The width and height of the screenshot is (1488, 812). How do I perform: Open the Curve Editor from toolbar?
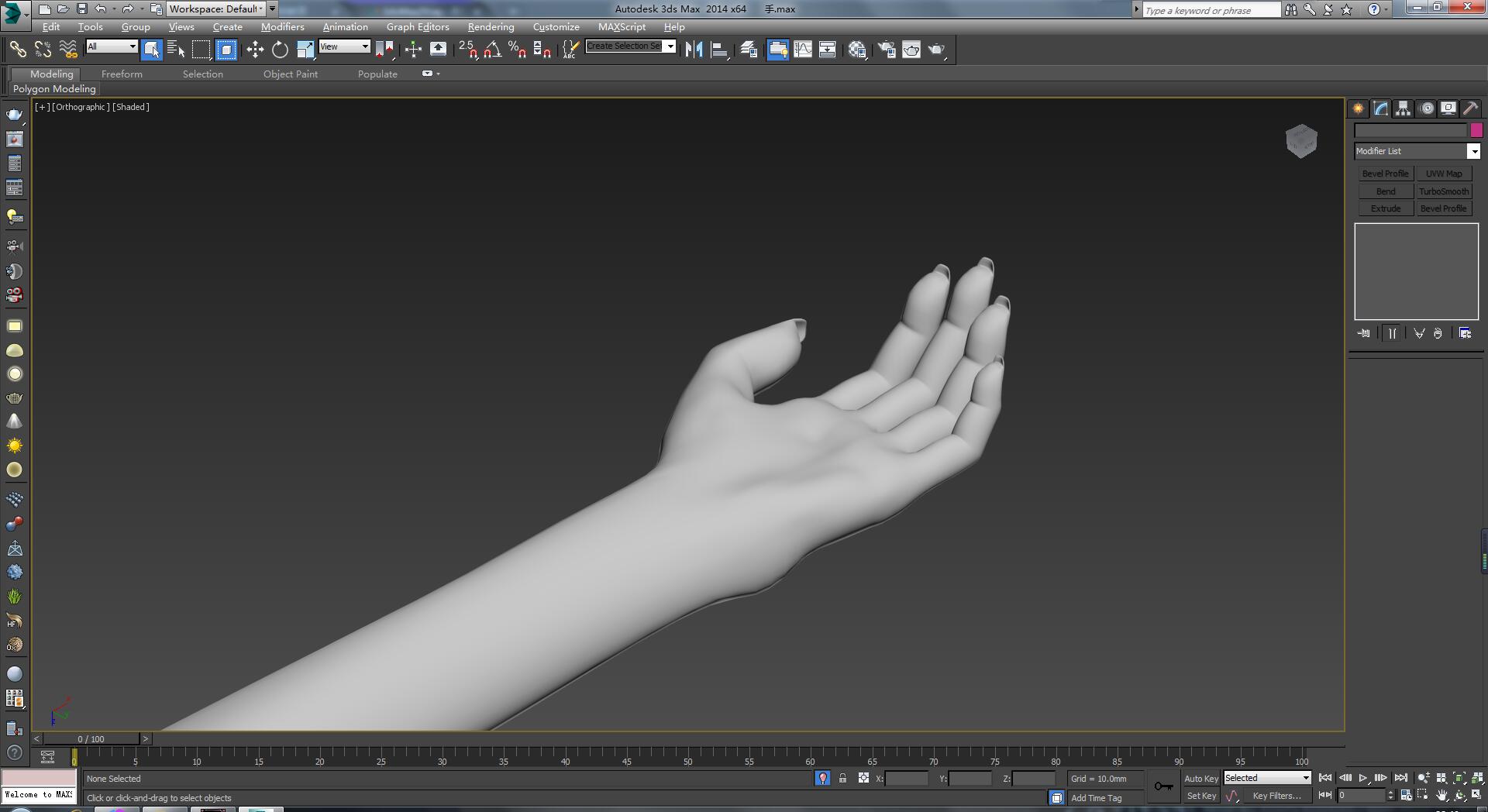pos(803,50)
